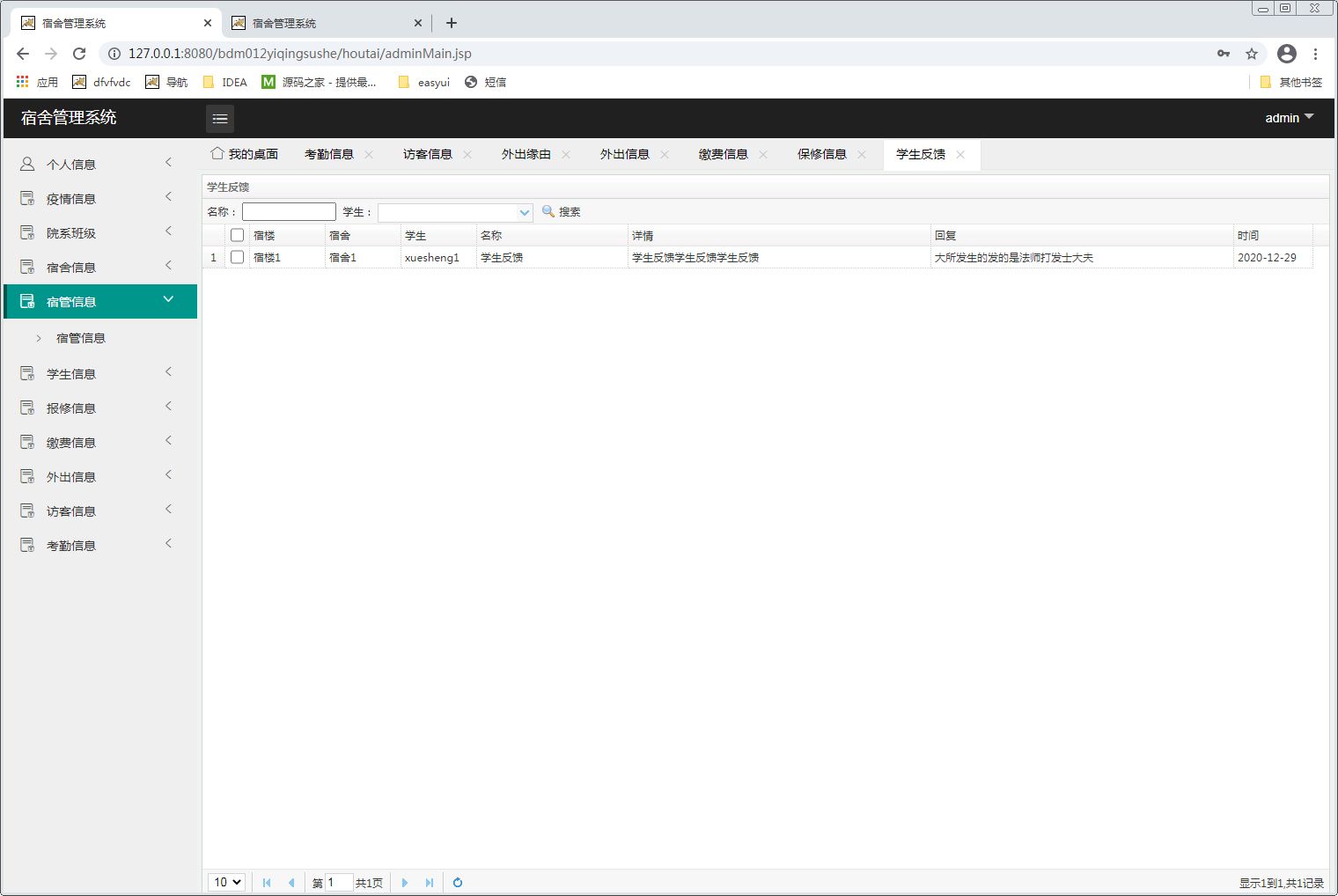Toggle the sidebar hamburger menu button

coord(220,118)
